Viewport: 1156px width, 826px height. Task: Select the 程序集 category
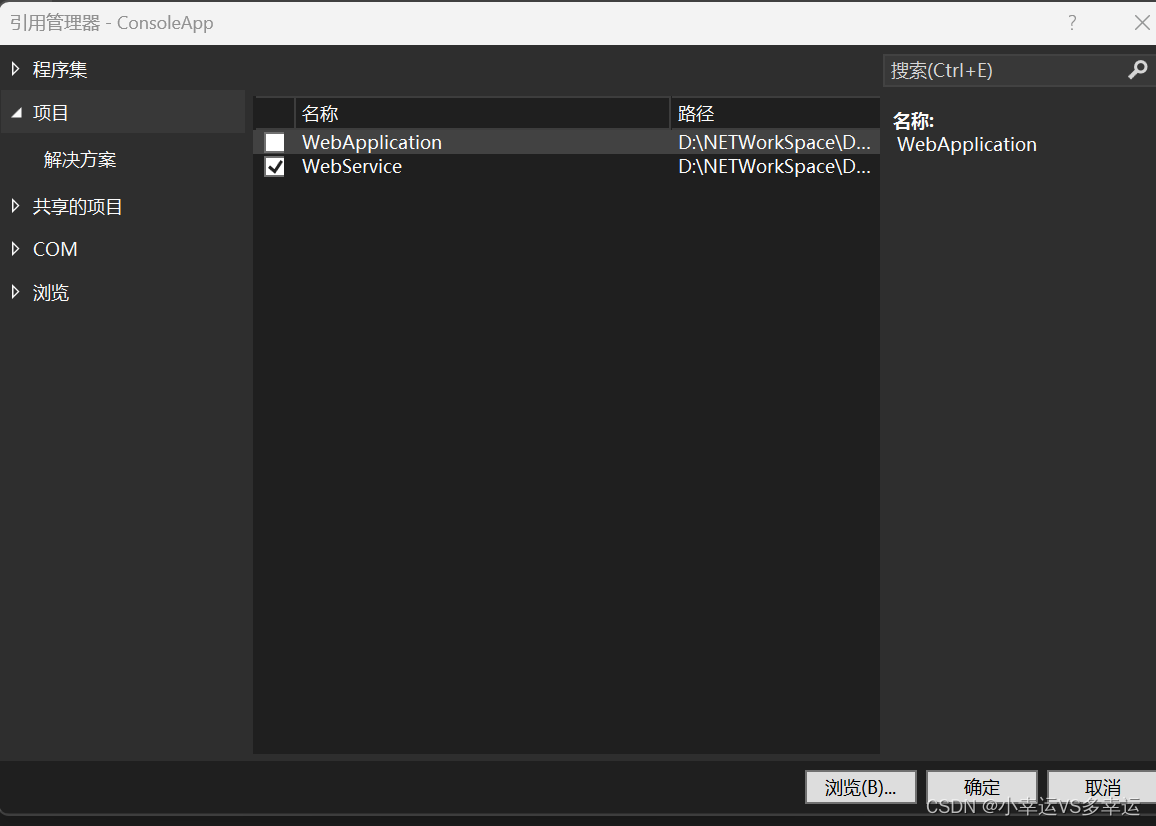coord(60,69)
